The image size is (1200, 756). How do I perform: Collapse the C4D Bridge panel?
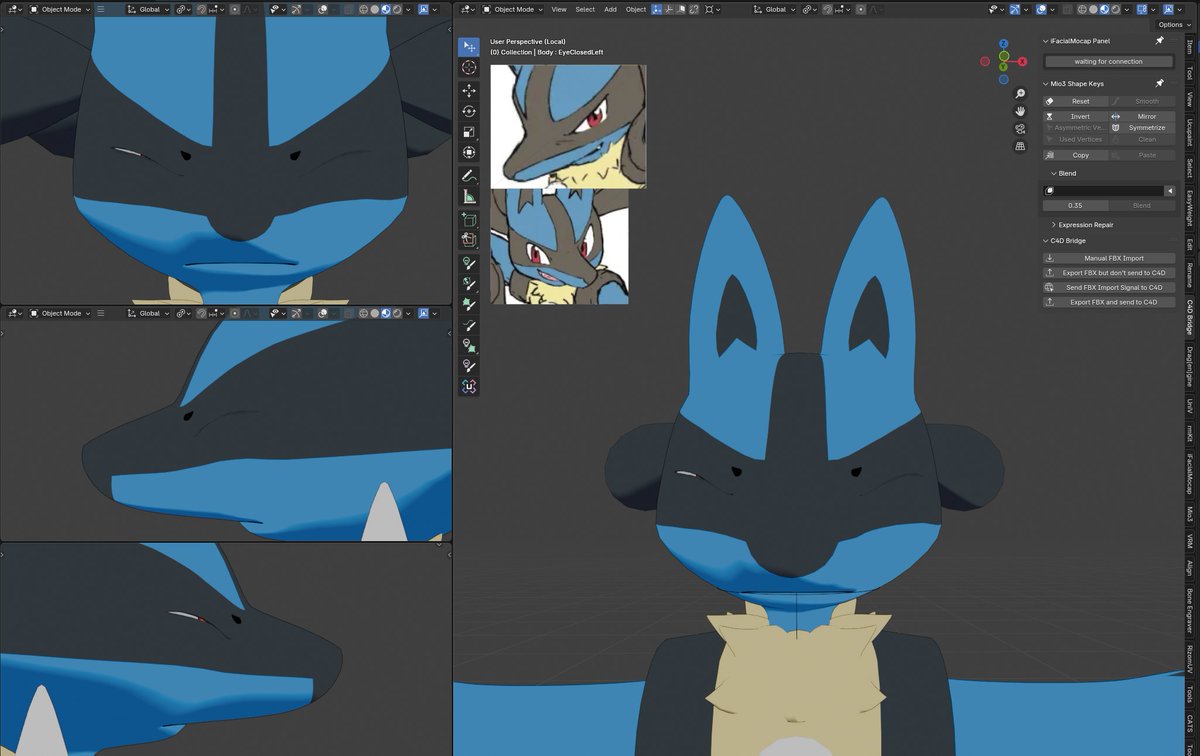[x=1045, y=241]
